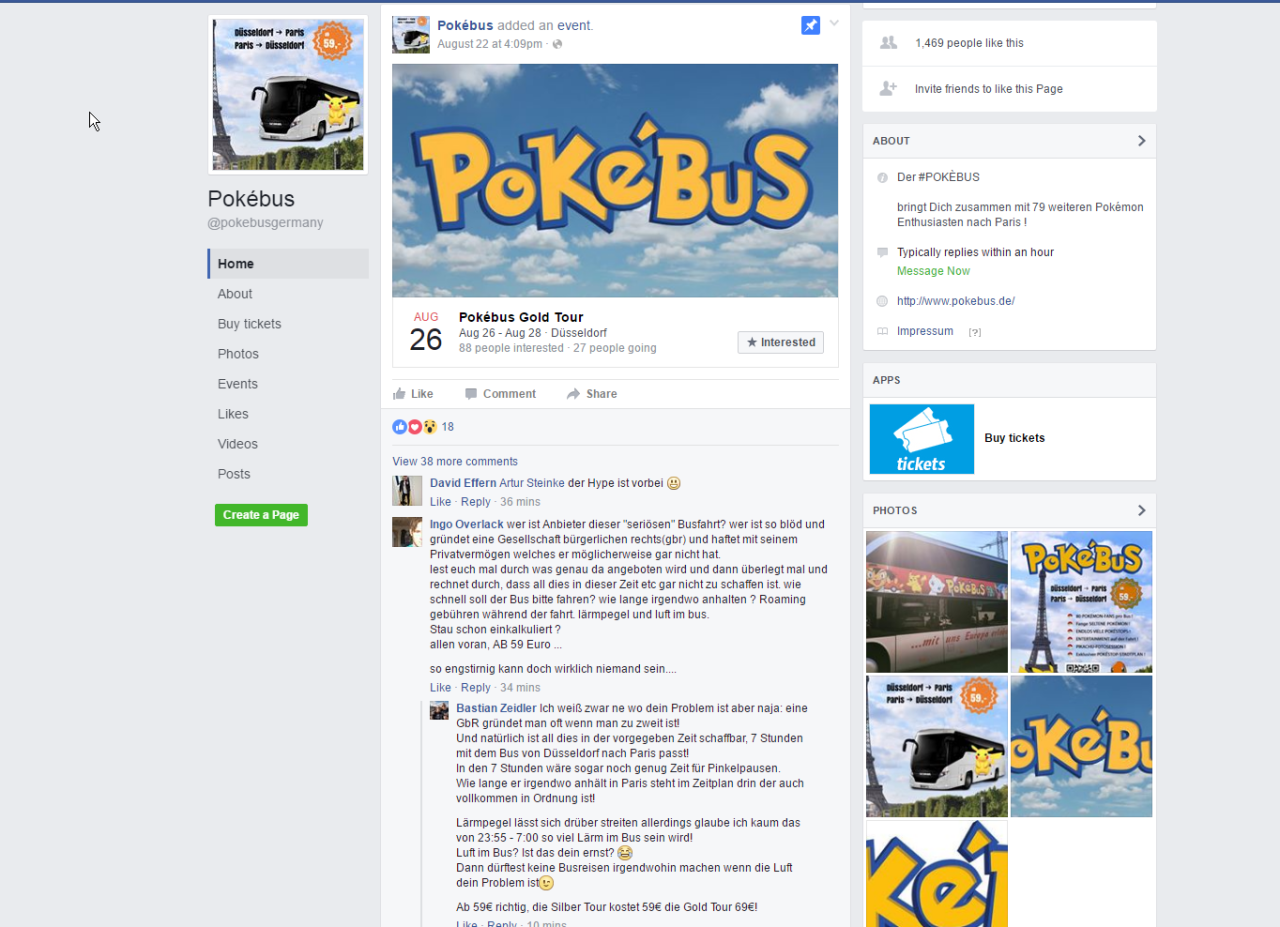
Task: Click the invite friends person-plus icon
Action: click(888, 89)
